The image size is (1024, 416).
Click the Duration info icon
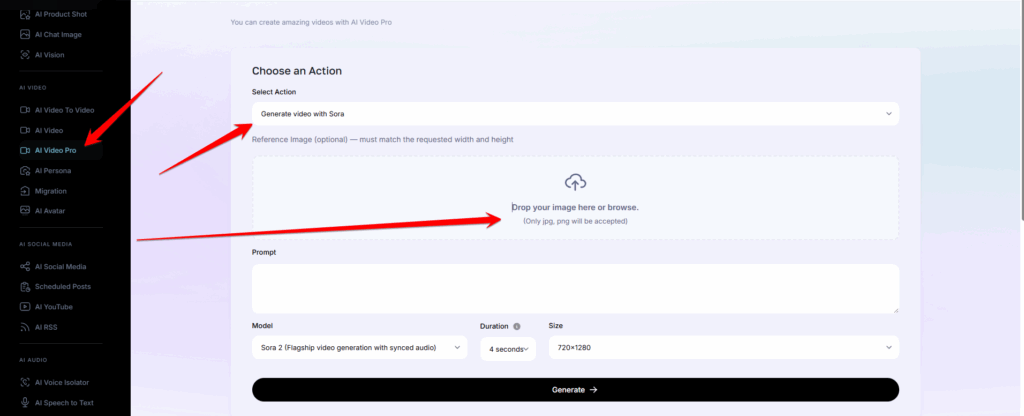tap(517, 326)
